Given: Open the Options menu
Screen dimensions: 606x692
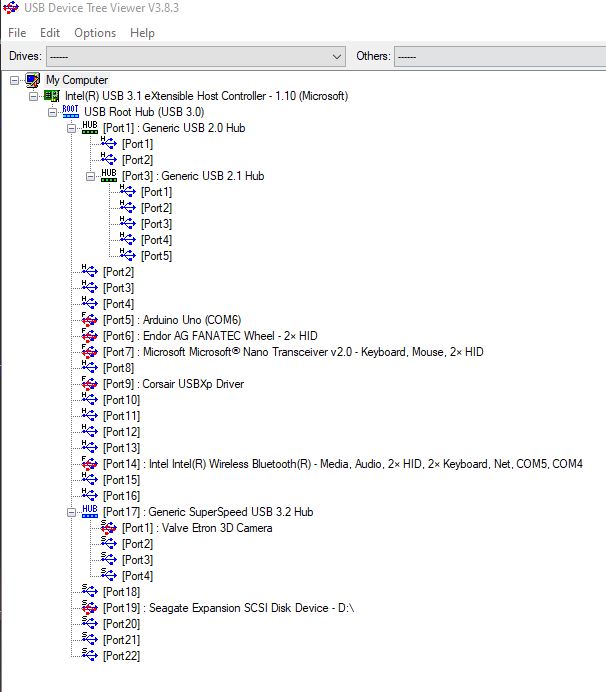Looking at the screenshot, I should (95, 33).
